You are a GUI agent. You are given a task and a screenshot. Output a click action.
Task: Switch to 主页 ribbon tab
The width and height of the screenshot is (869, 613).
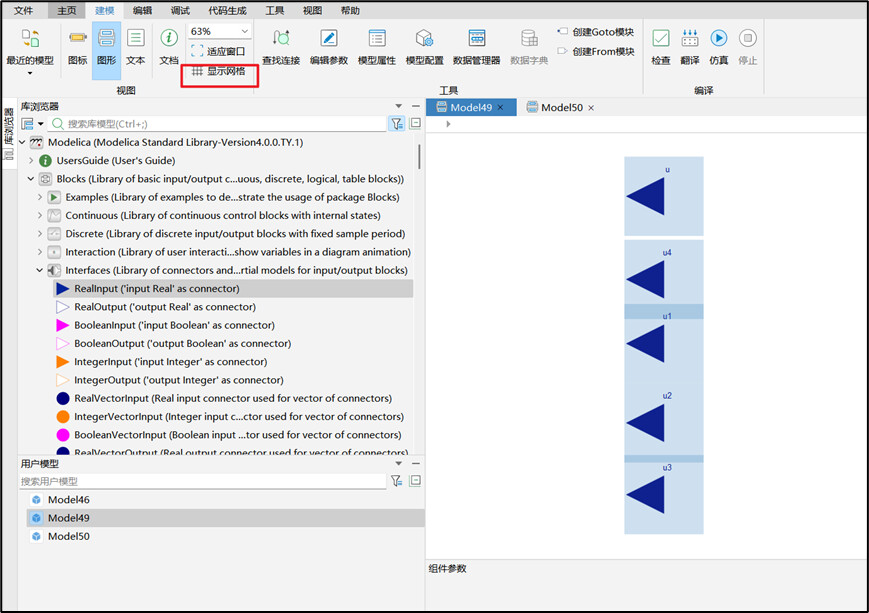[x=67, y=11]
